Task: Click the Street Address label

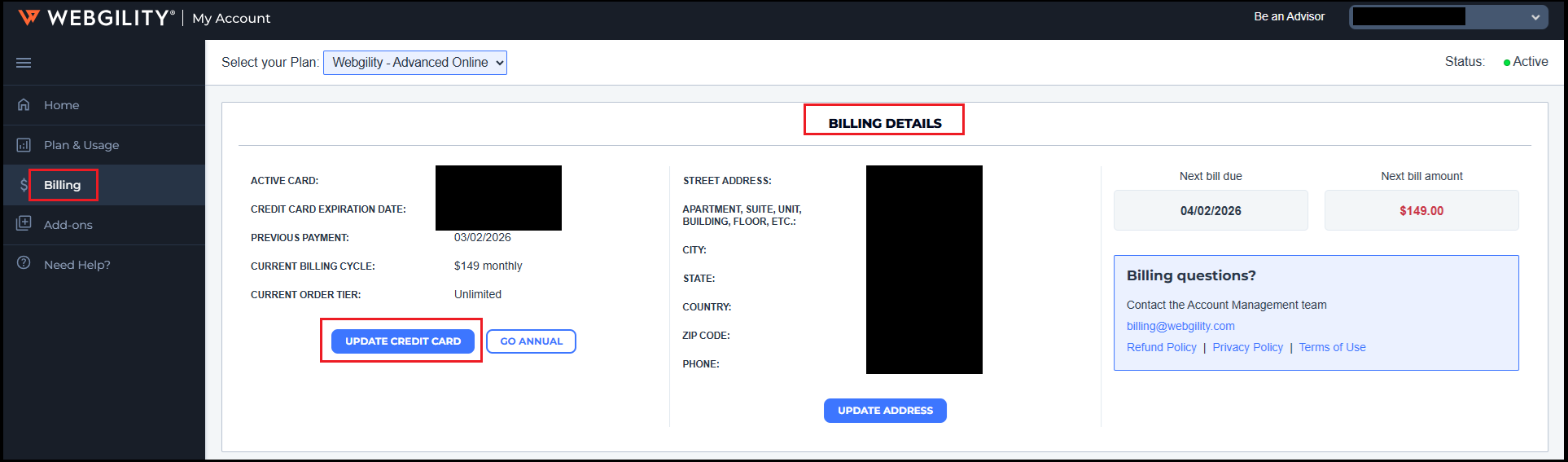Action: click(x=727, y=181)
